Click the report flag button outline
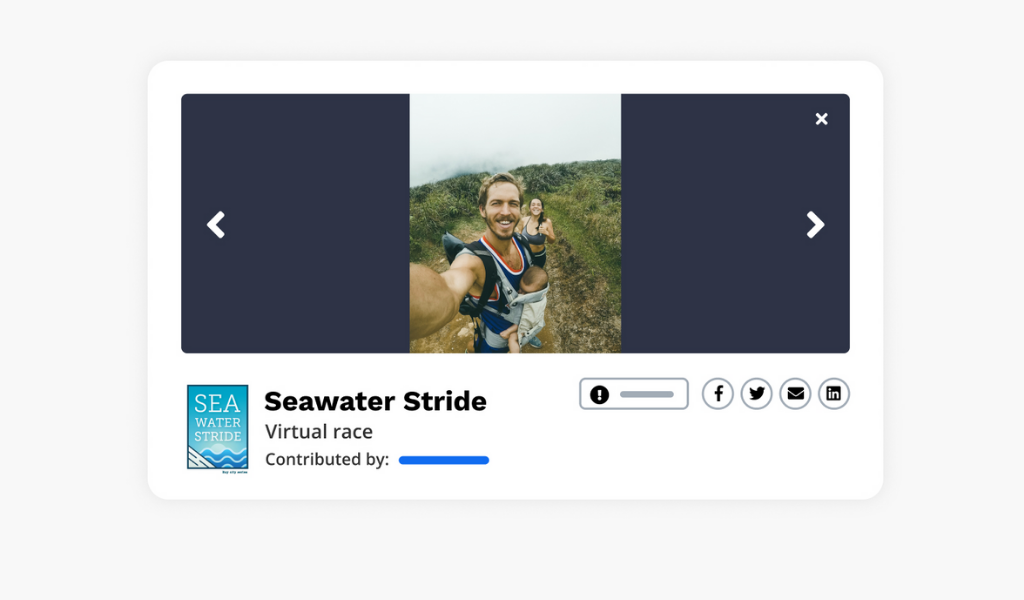The height and width of the screenshot is (600, 1024). 633,394
